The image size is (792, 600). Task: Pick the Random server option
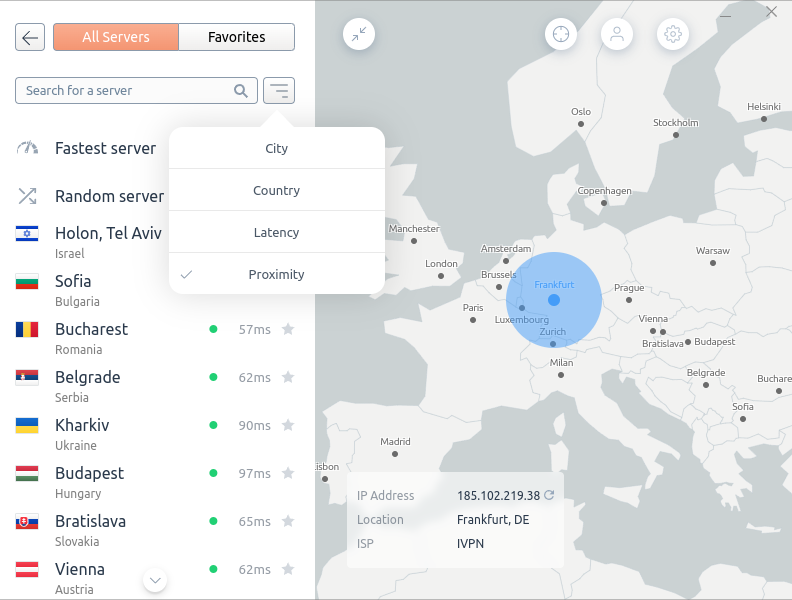click(109, 196)
